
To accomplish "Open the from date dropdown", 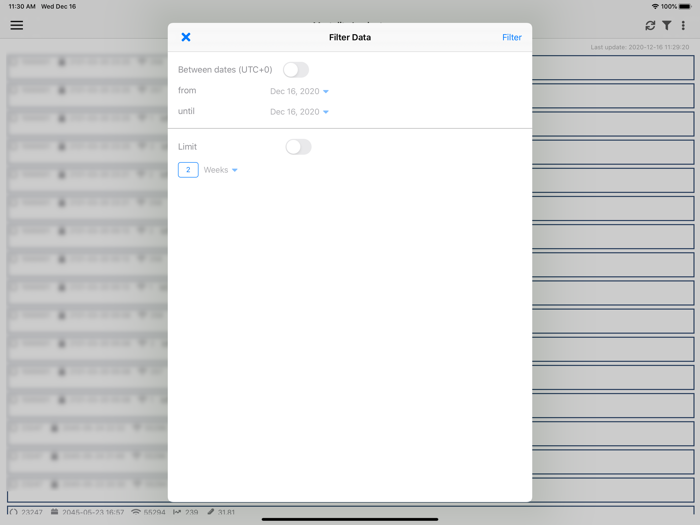I will pos(299,91).
